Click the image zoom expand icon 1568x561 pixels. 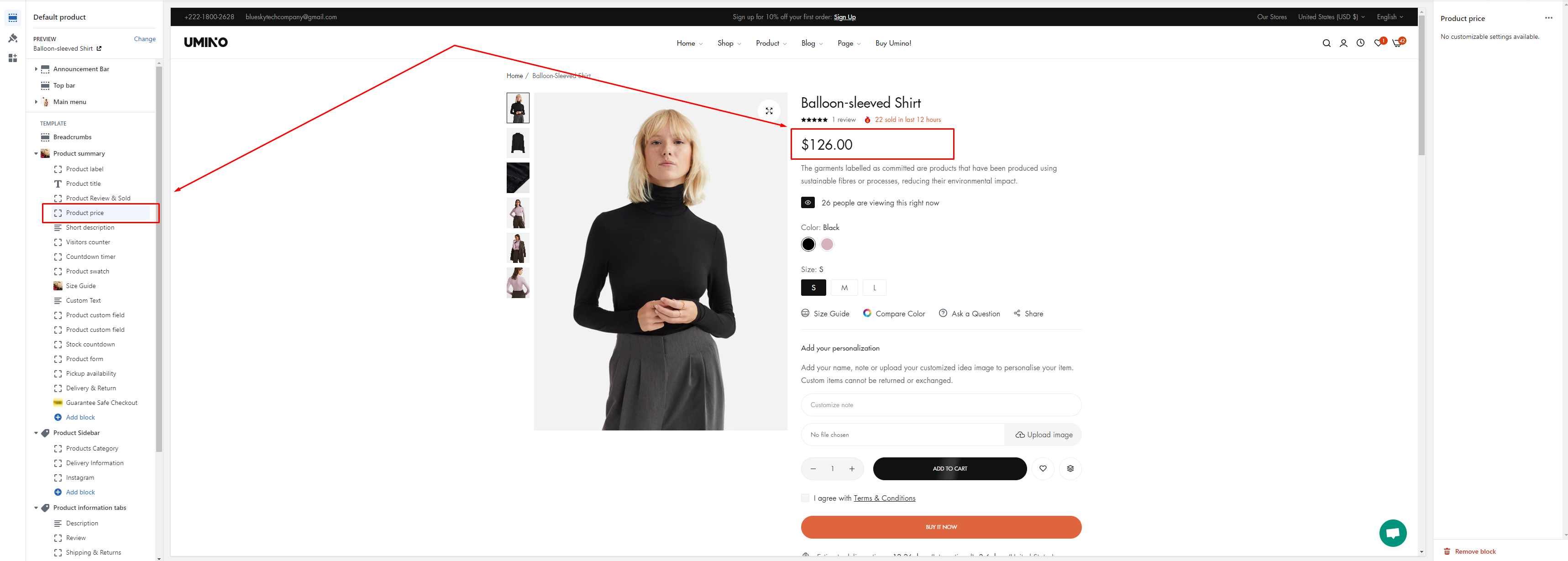769,111
